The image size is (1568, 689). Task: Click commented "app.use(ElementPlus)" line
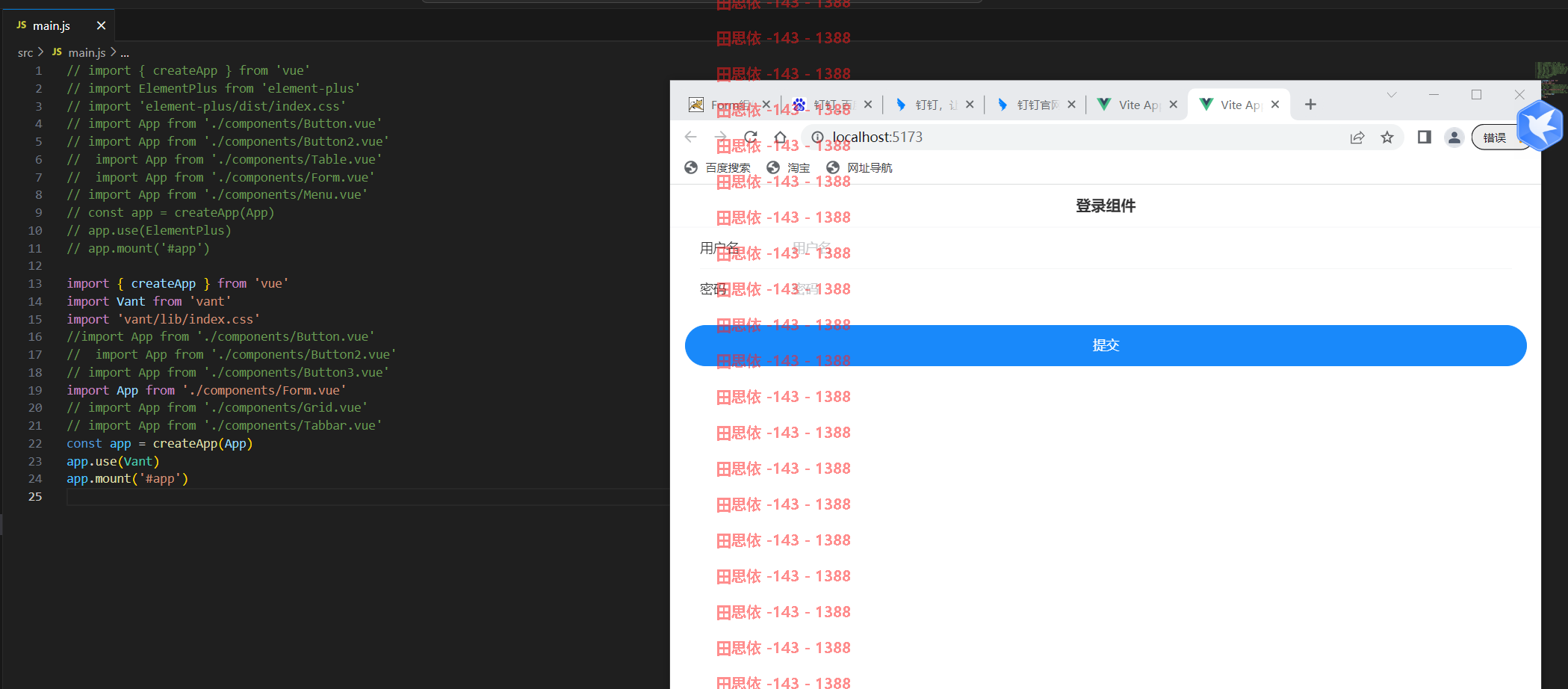point(149,230)
